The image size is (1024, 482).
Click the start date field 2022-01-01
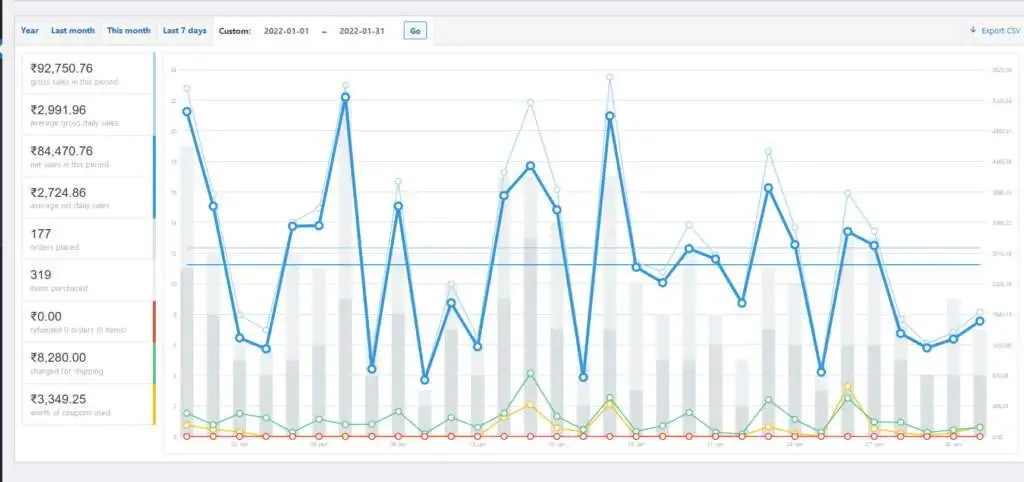pyautogui.click(x=285, y=31)
